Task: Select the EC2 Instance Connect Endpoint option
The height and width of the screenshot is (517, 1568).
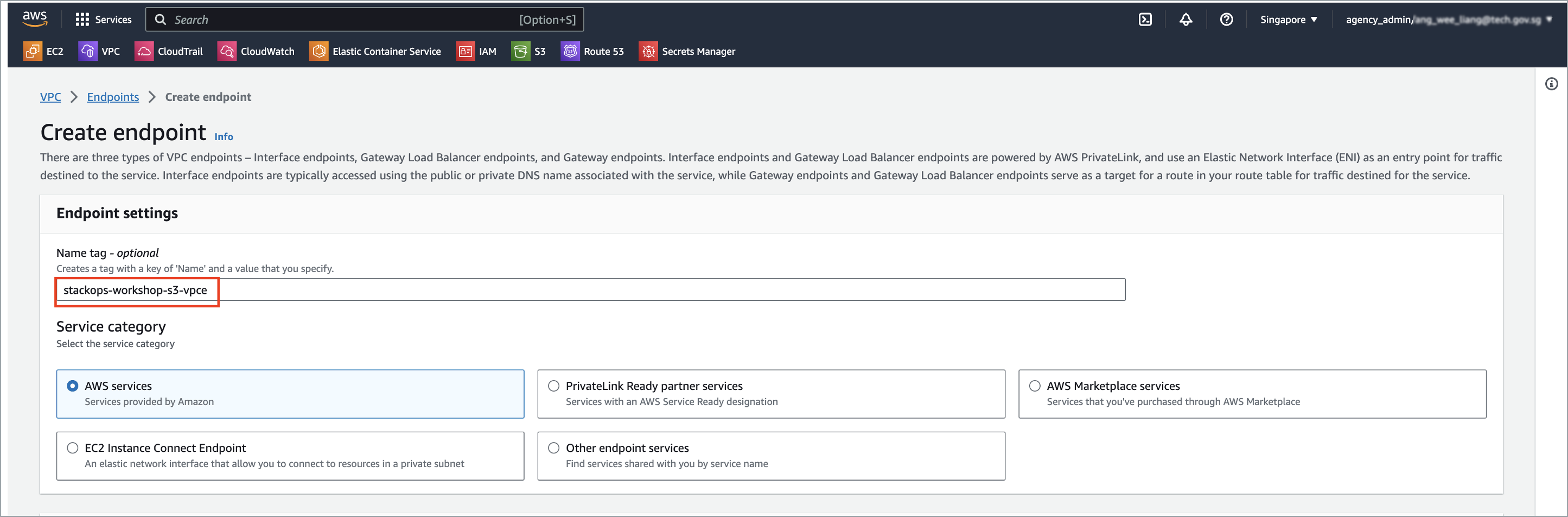Action: (73, 447)
